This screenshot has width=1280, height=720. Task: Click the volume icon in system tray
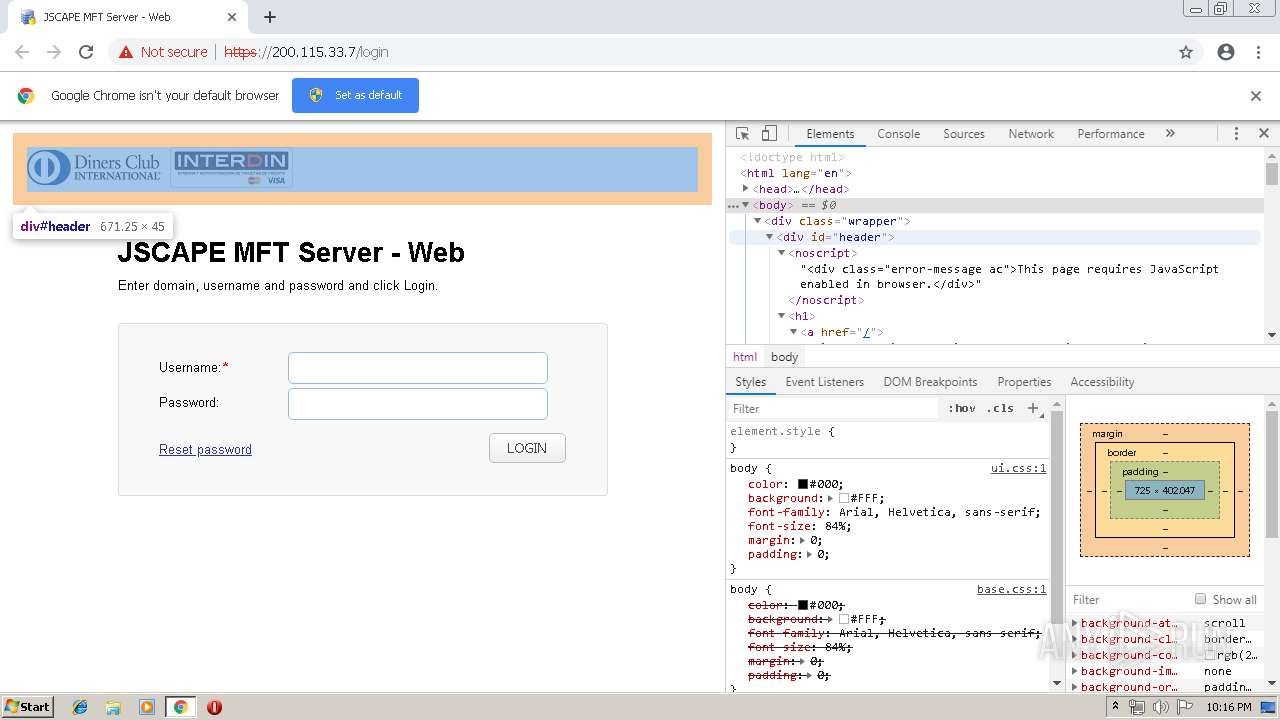coord(1160,707)
